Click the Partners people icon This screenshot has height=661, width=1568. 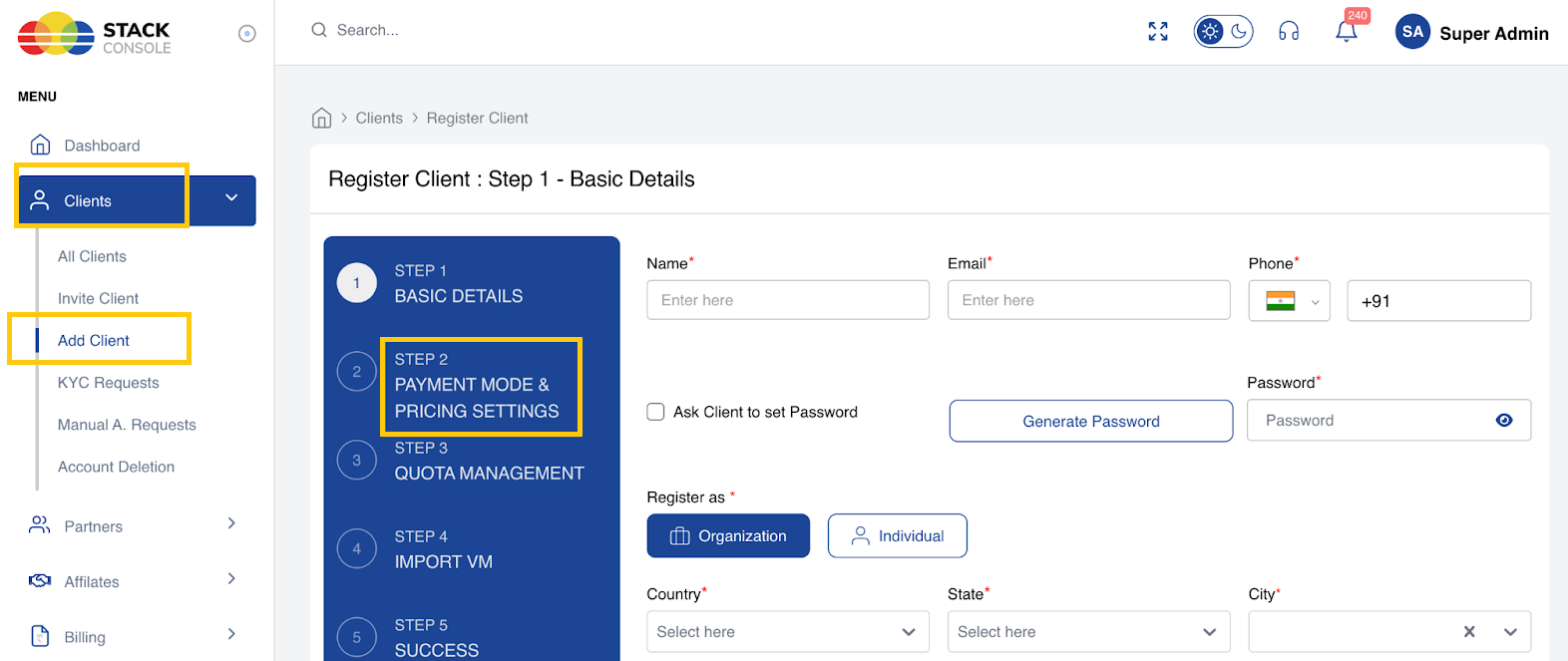[x=40, y=524]
